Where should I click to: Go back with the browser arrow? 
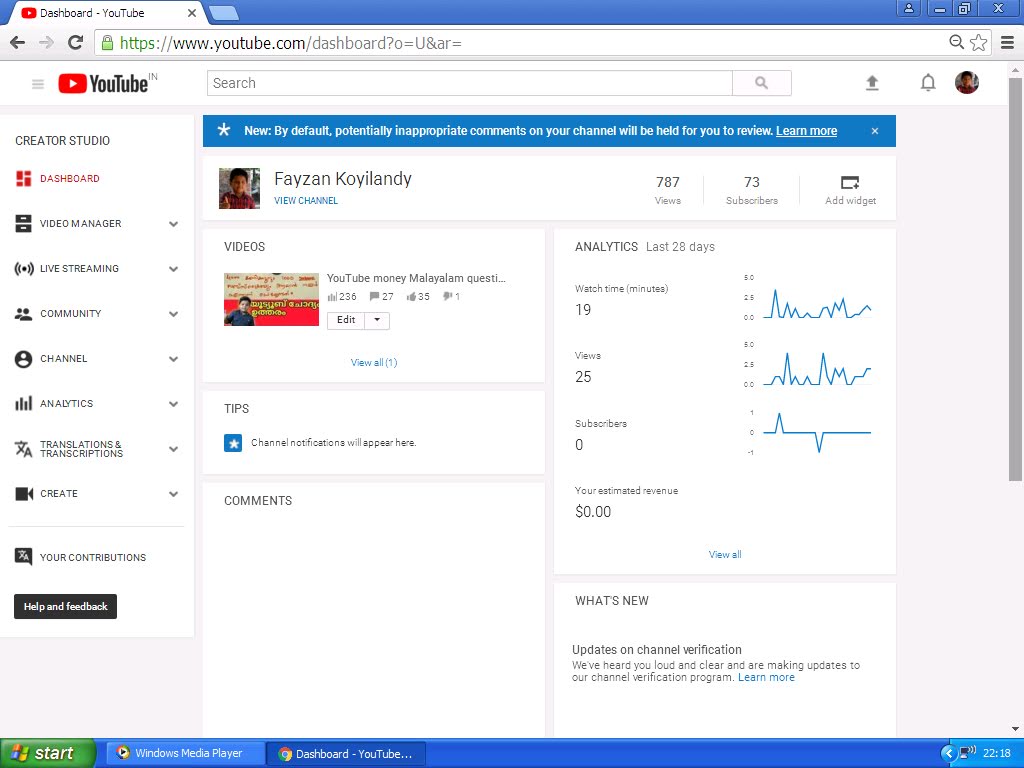pyautogui.click(x=18, y=43)
